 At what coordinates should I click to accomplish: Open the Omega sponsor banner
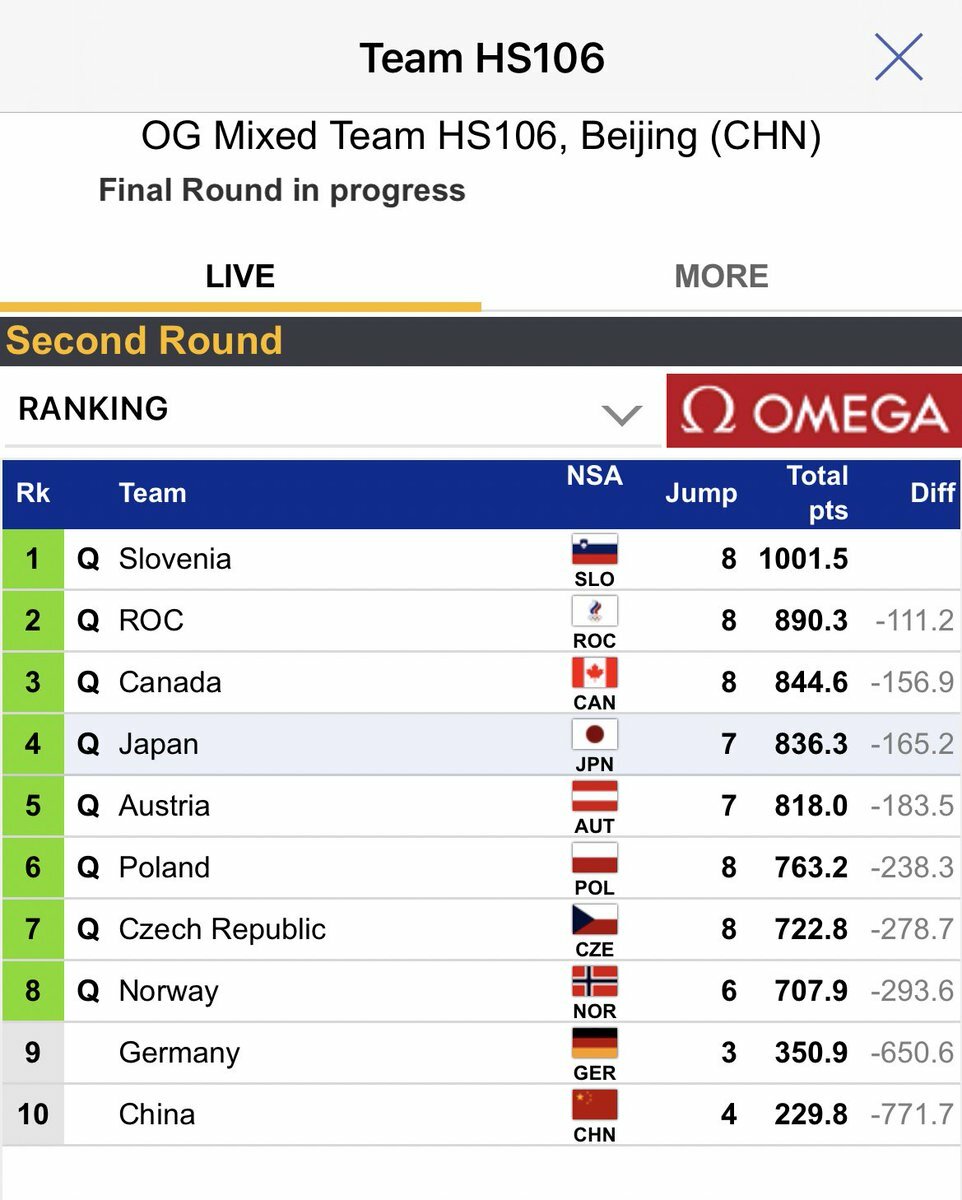(x=813, y=411)
